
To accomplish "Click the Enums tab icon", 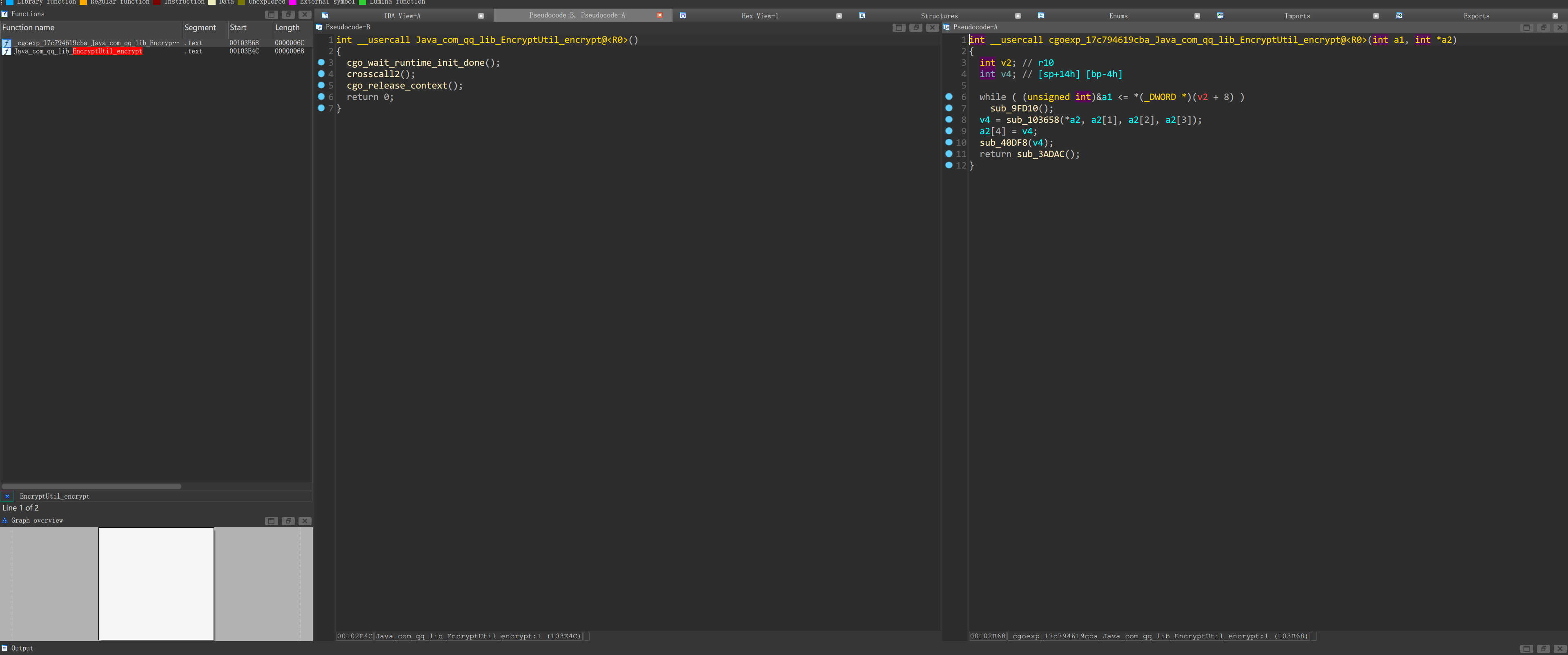I will click(1041, 16).
